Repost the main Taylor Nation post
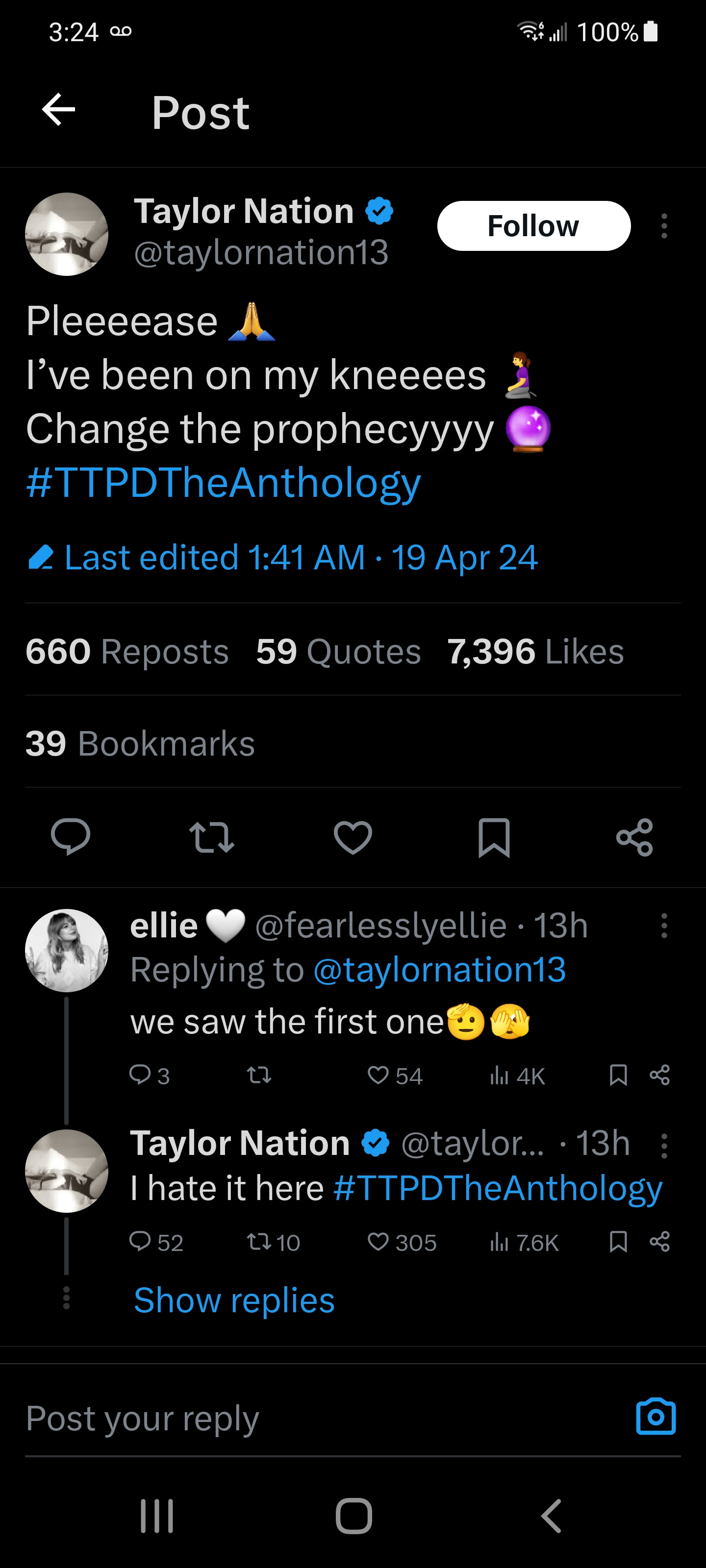 pyautogui.click(x=211, y=837)
